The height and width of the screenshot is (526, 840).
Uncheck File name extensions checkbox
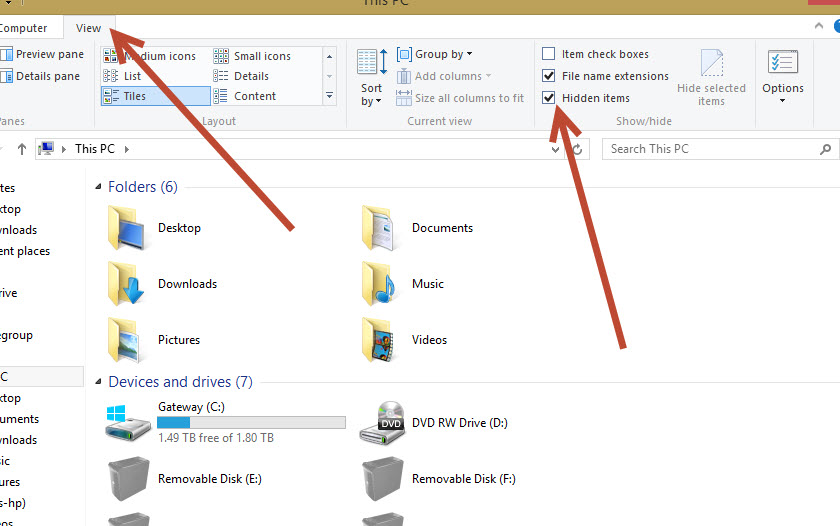tap(548, 76)
